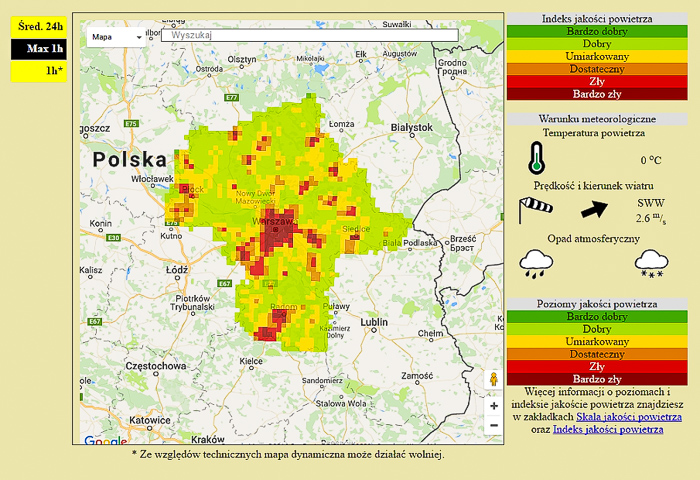Zoom out with the map minus button
The image size is (700, 480).
(494, 425)
